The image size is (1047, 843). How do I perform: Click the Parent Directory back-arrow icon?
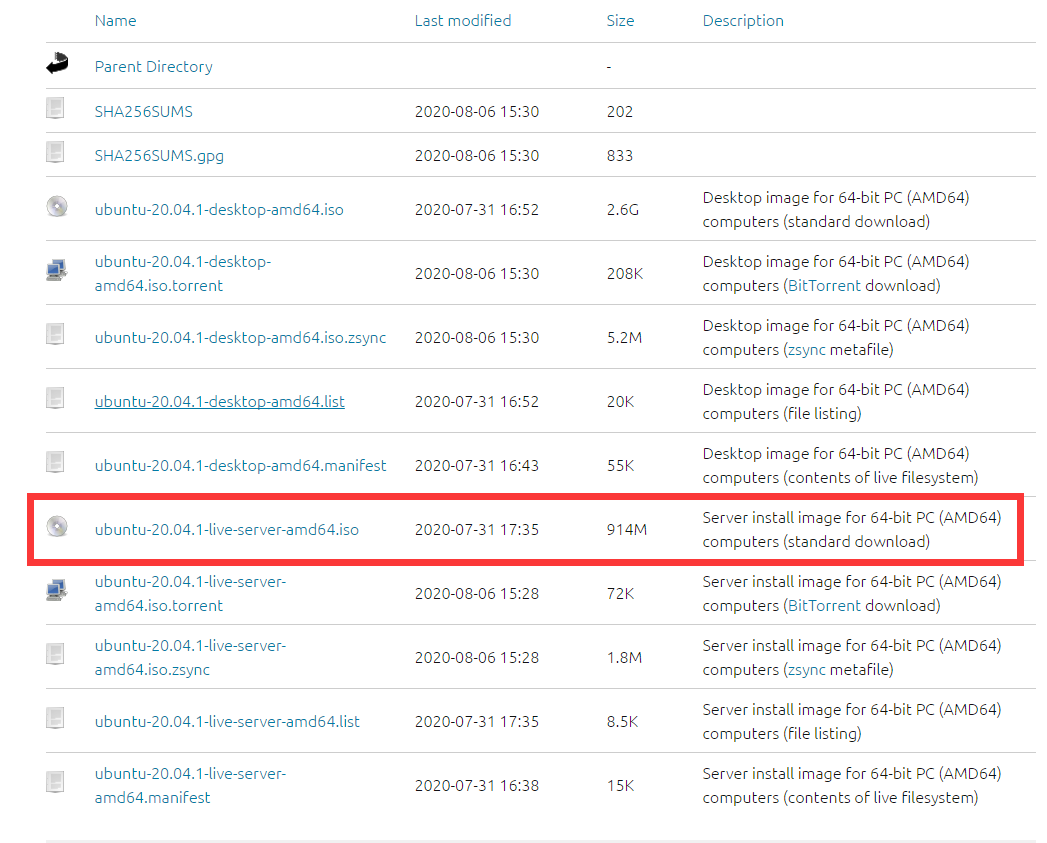tap(57, 63)
